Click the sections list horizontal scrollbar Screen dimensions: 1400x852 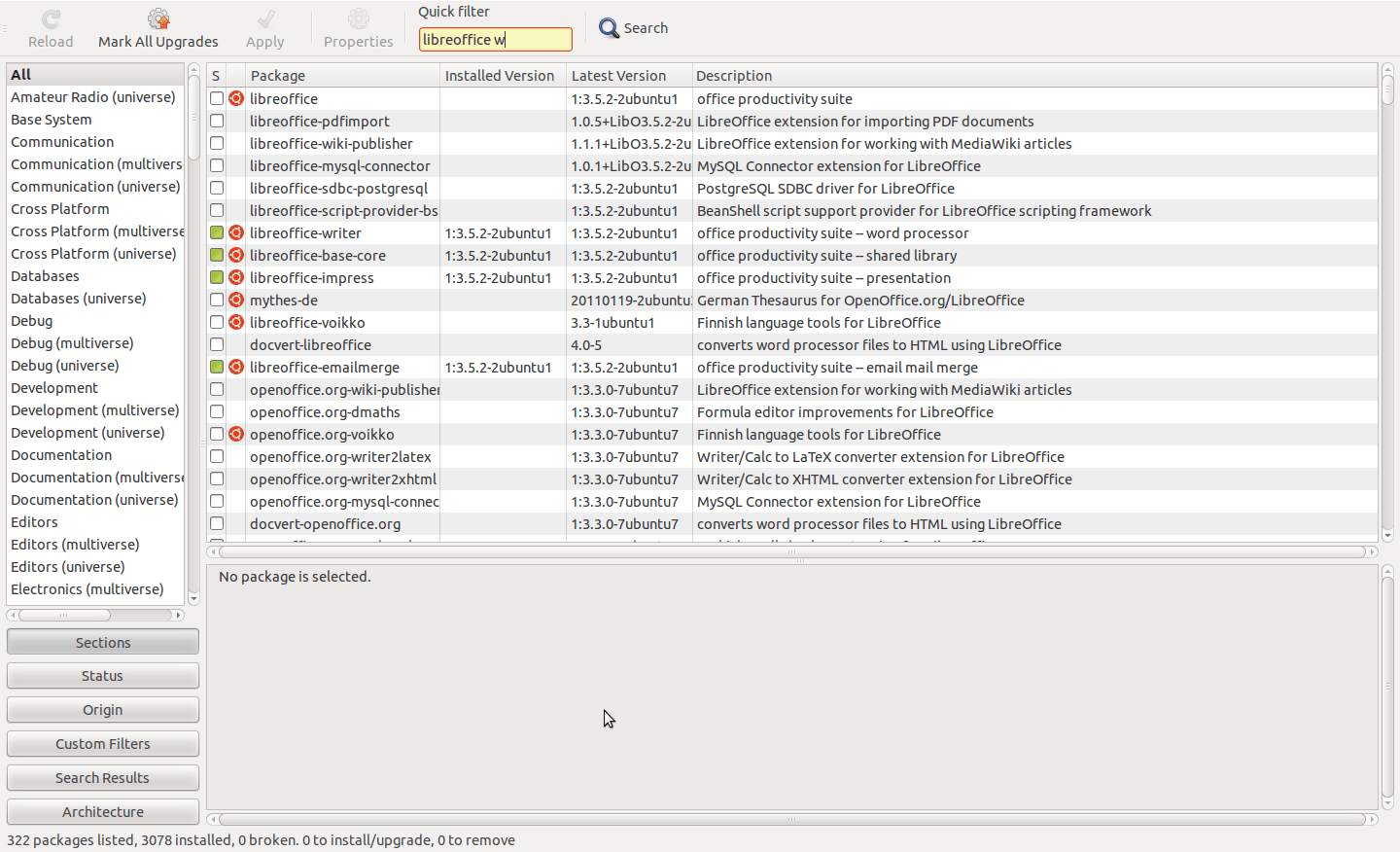pyautogui.click(x=95, y=615)
